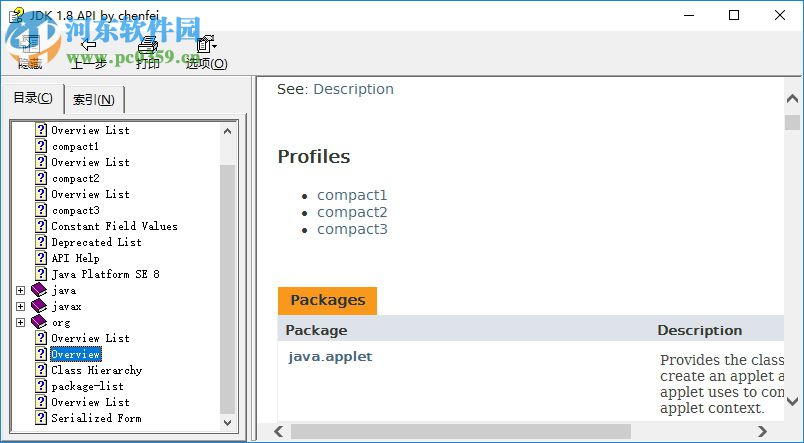Expand the javax tree node

coord(21,307)
